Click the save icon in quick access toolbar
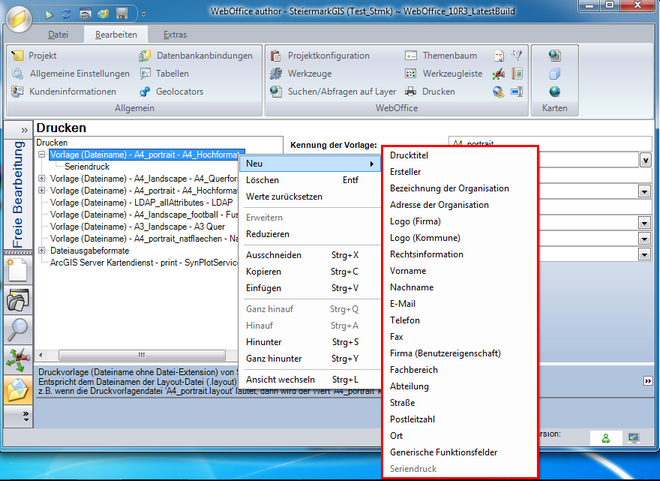This screenshot has height=481, width=660. (x=121, y=14)
